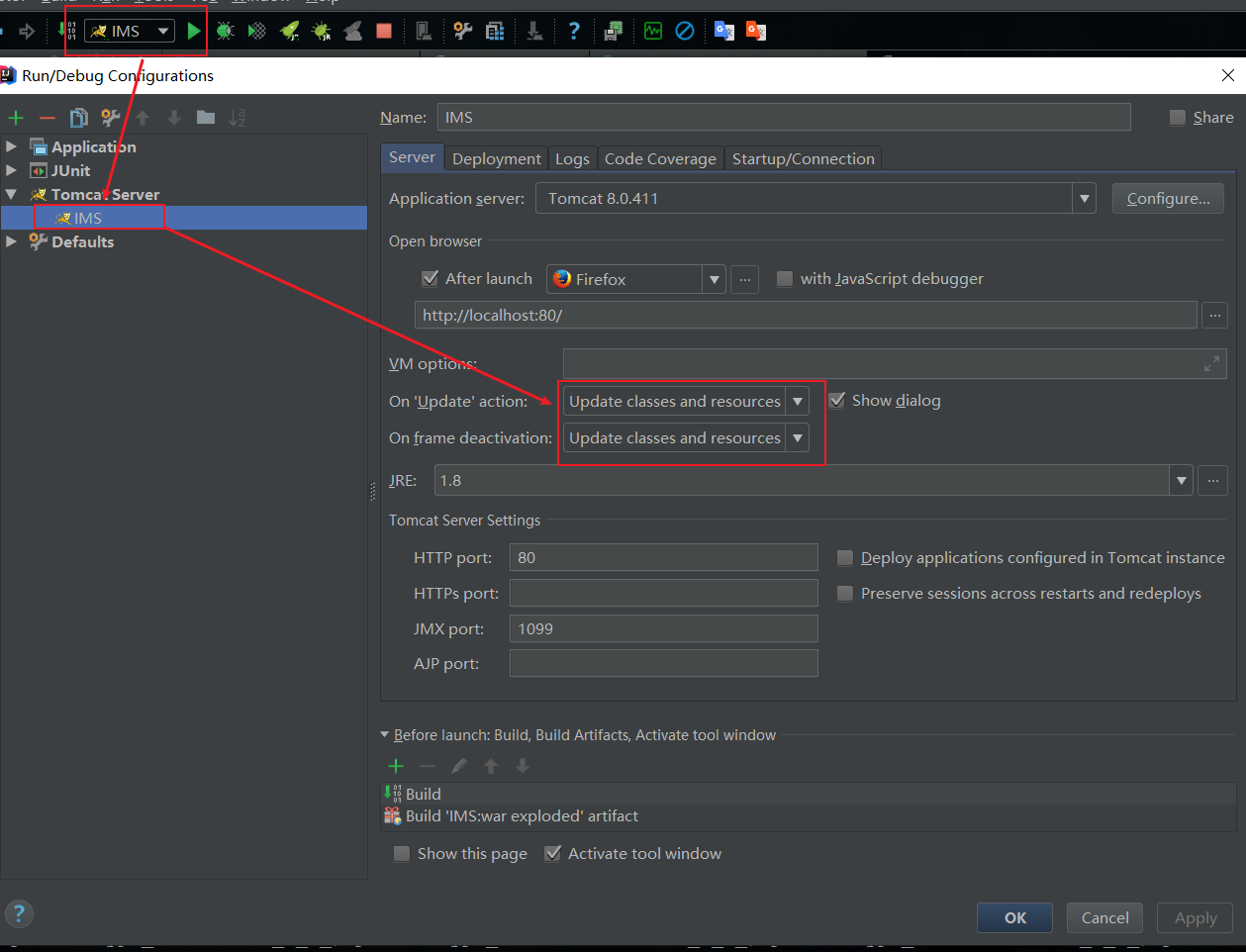
Task: Enable Preserve sessions across restarts and redeploys
Action: point(845,594)
